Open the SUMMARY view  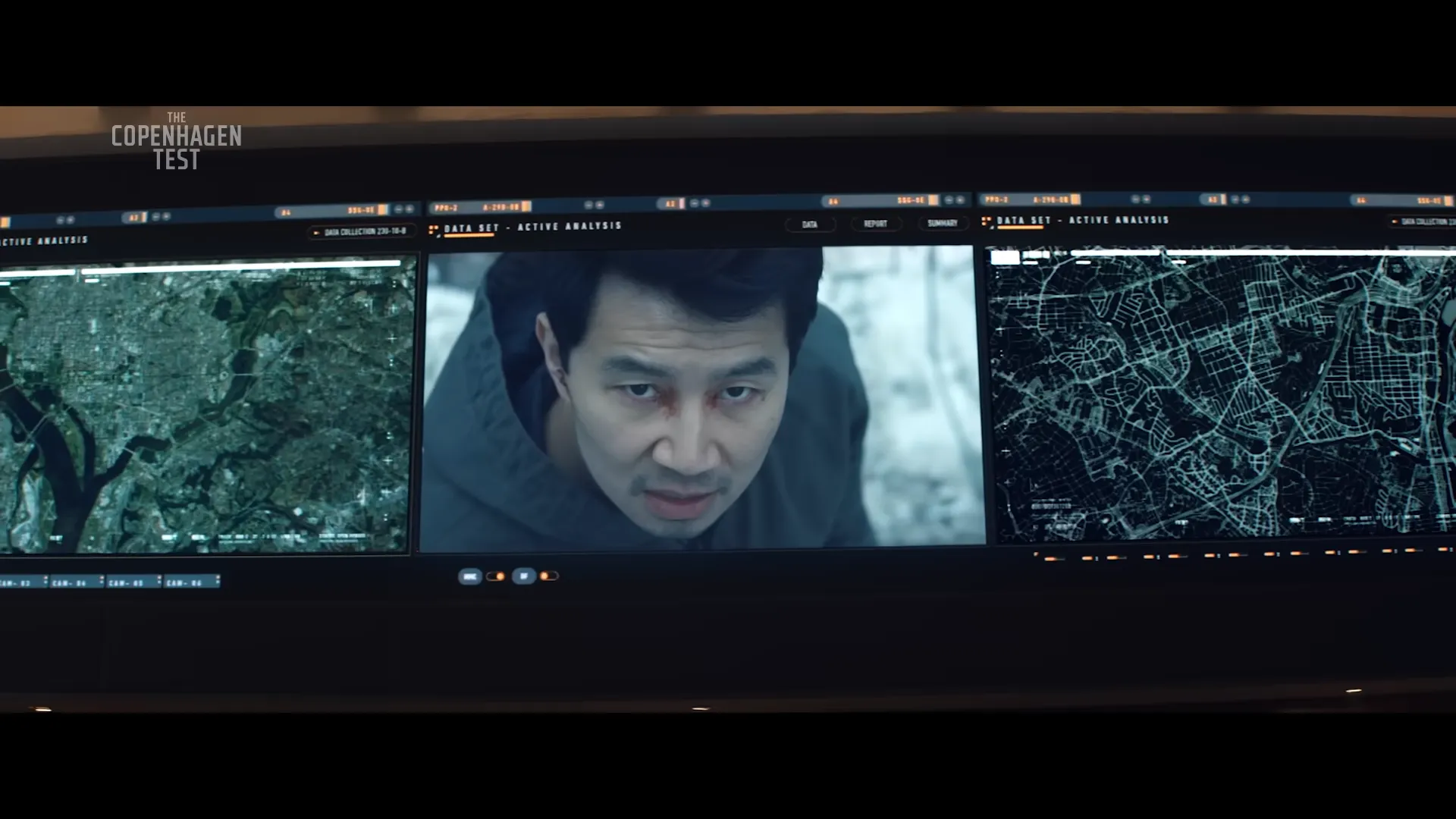click(943, 224)
